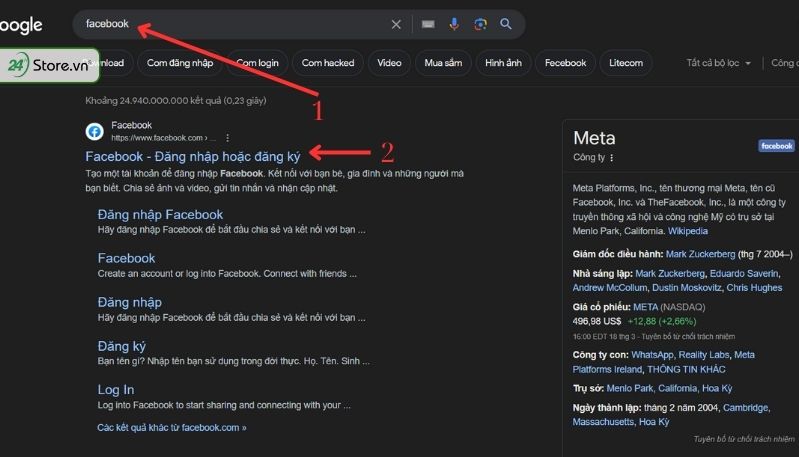Open the WhatsApp subsidiary link
The width and height of the screenshot is (799, 457).
(x=652, y=355)
